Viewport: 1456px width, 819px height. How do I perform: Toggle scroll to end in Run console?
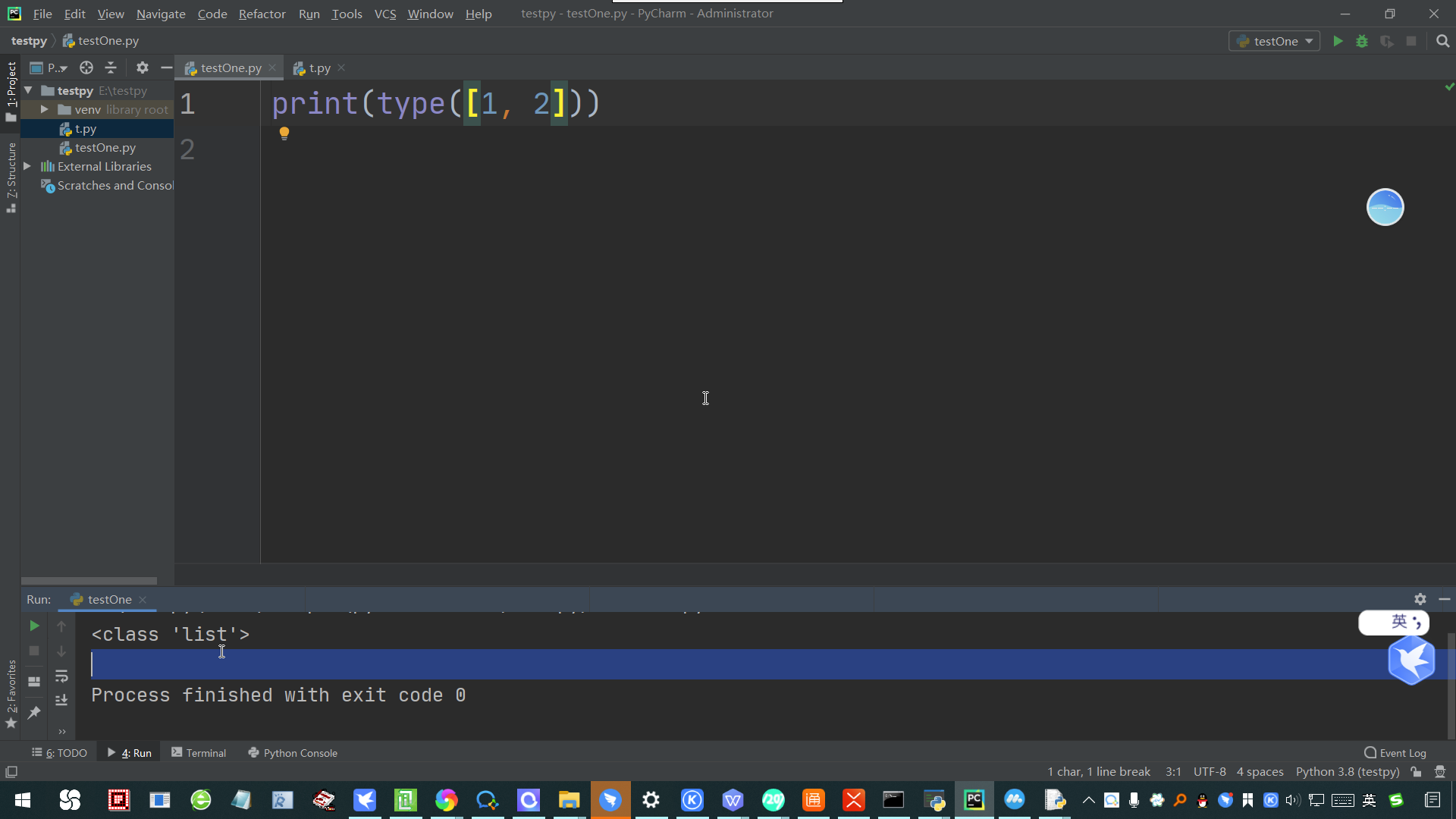tap(61, 700)
